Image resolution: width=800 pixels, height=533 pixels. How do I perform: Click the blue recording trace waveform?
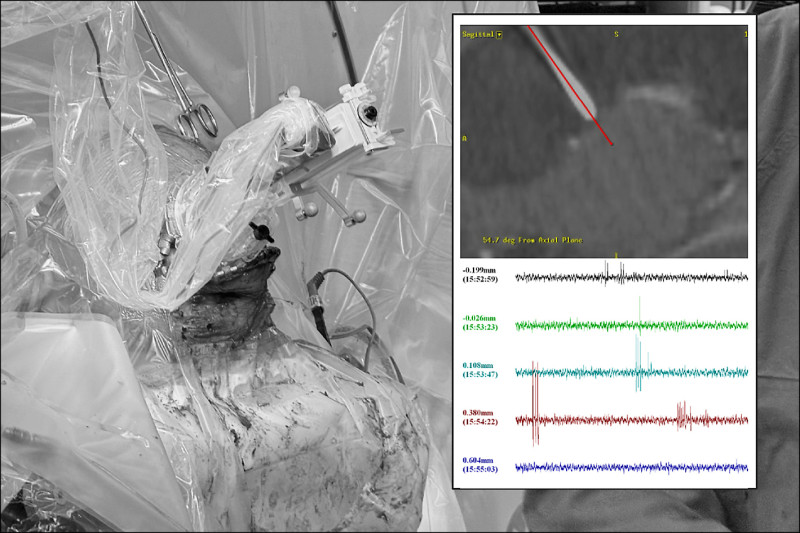click(630, 467)
